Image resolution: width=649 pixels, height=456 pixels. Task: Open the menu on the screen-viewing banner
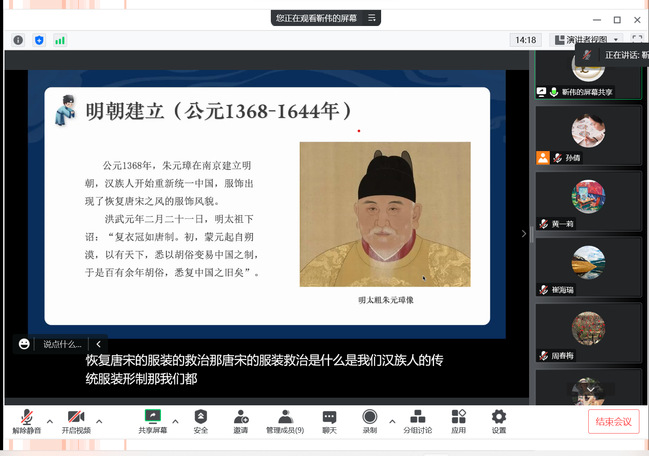tap(372, 18)
